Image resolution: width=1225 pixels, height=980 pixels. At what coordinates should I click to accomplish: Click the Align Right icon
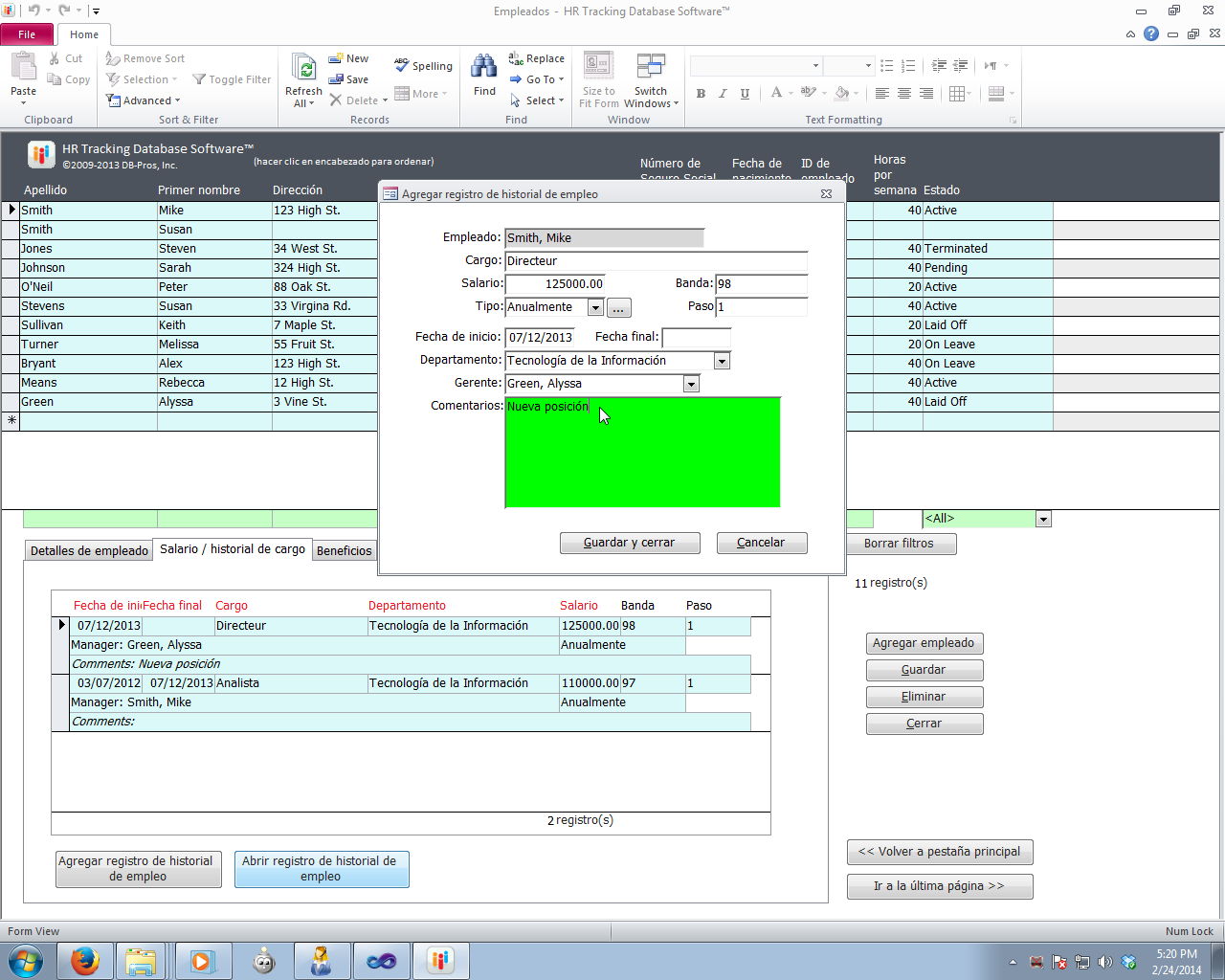point(926,94)
